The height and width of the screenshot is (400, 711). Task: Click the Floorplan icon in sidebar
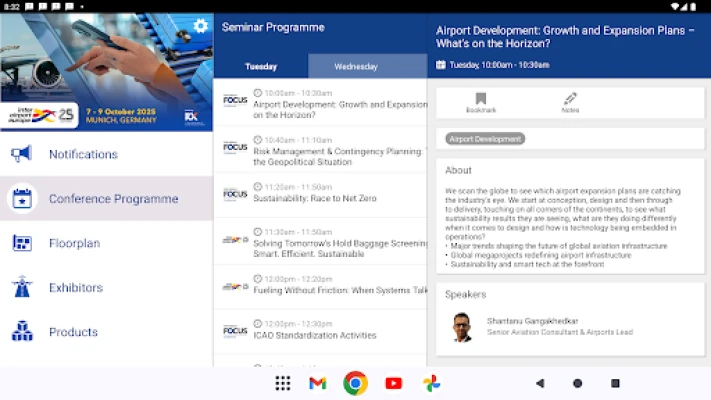point(22,243)
